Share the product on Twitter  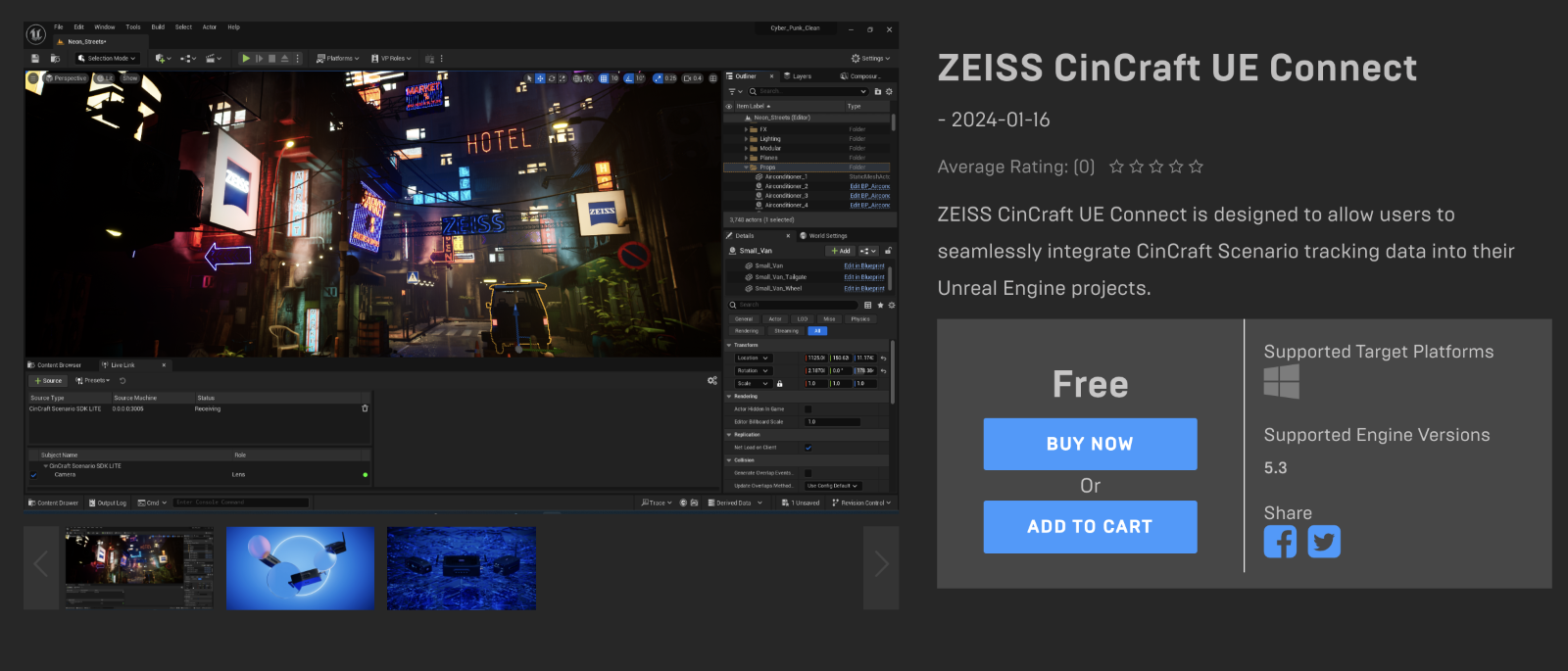pos(1323,542)
